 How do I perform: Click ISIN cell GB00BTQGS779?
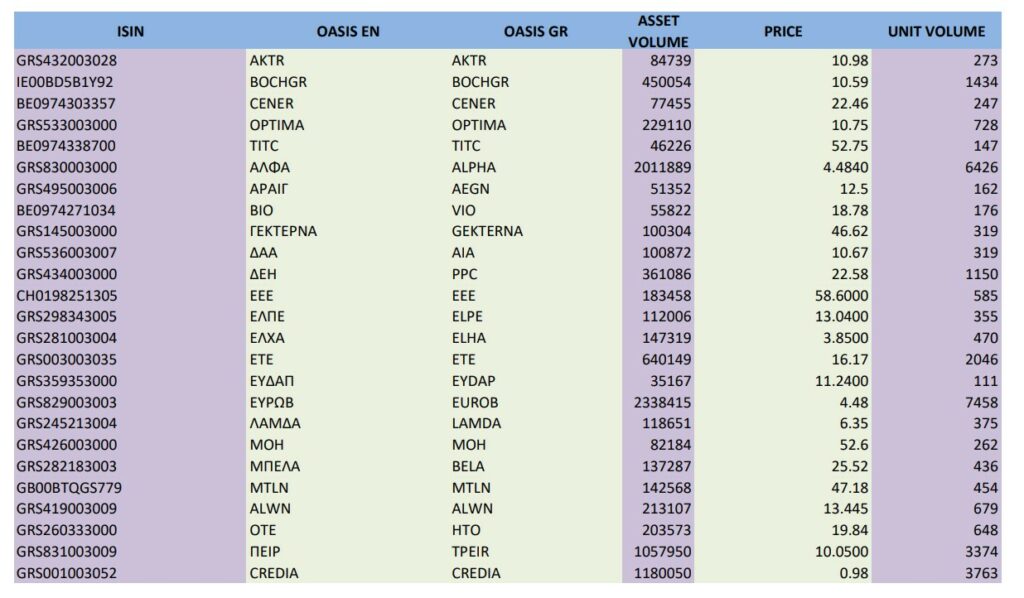(69, 488)
